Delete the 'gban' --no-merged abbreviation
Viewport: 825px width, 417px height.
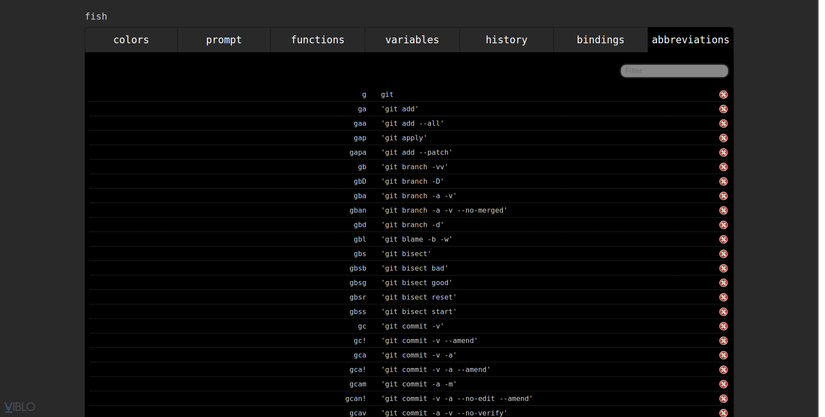tap(723, 210)
